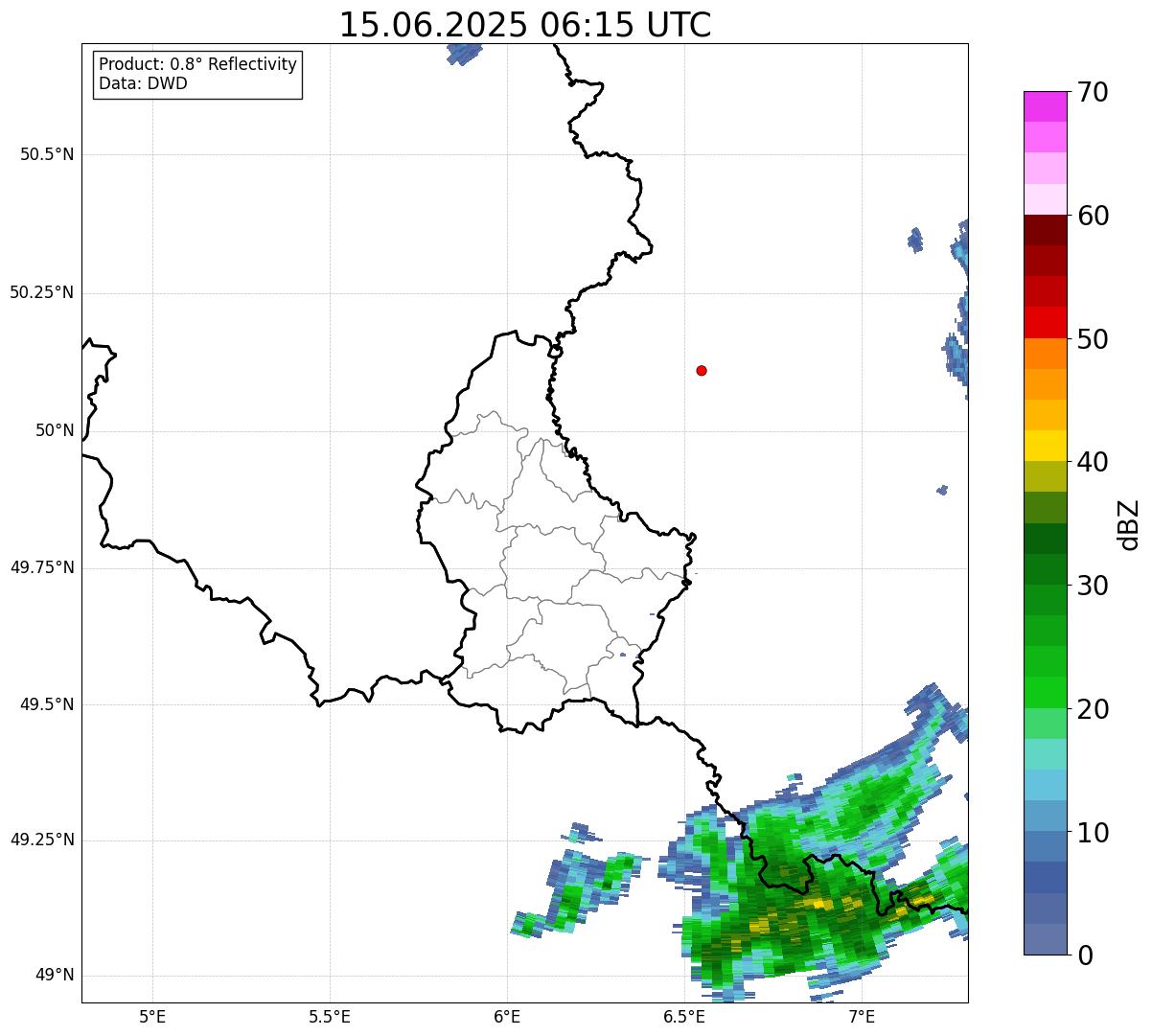This screenshot has height=1036, width=1152.
Task: Click the colorbar tick label 10
Action: tap(1093, 833)
